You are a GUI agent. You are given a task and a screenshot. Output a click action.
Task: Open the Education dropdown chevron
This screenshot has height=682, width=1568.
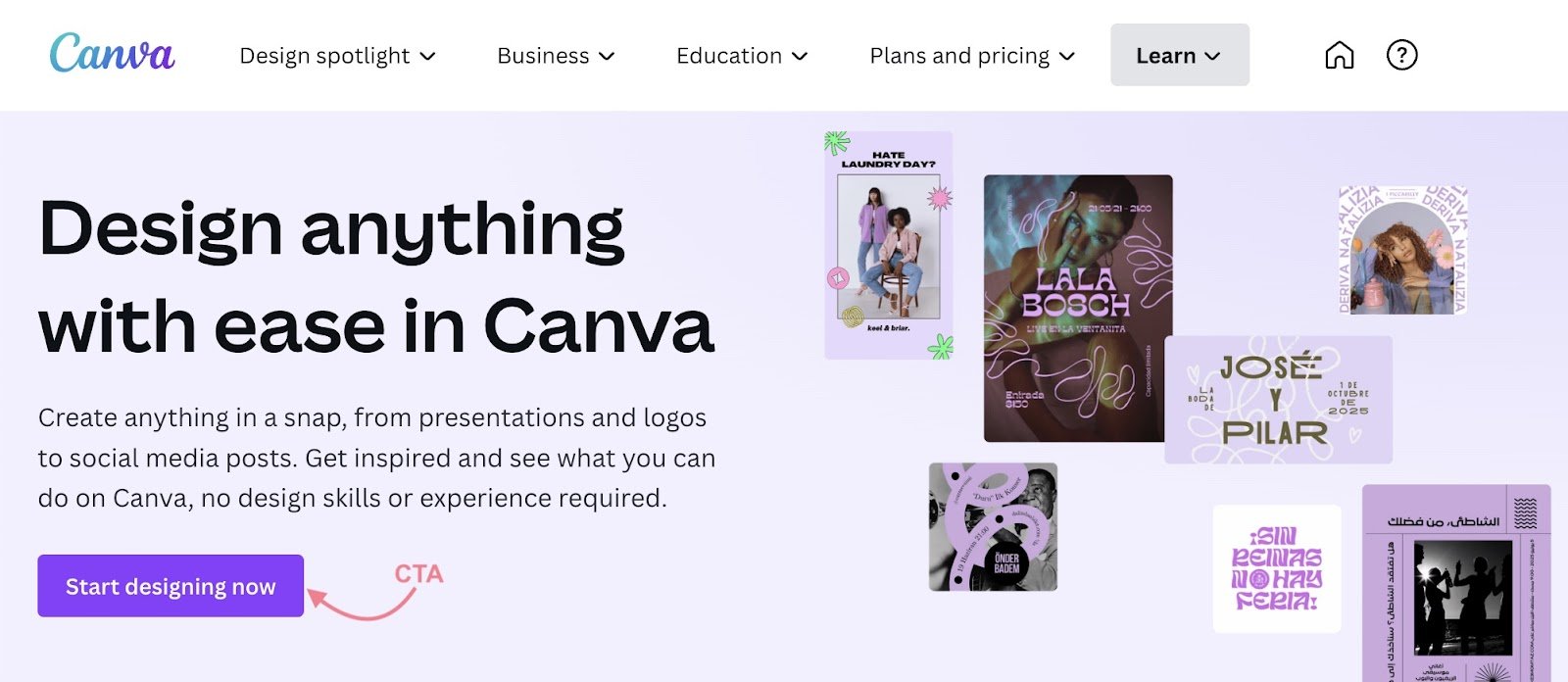coord(800,57)
